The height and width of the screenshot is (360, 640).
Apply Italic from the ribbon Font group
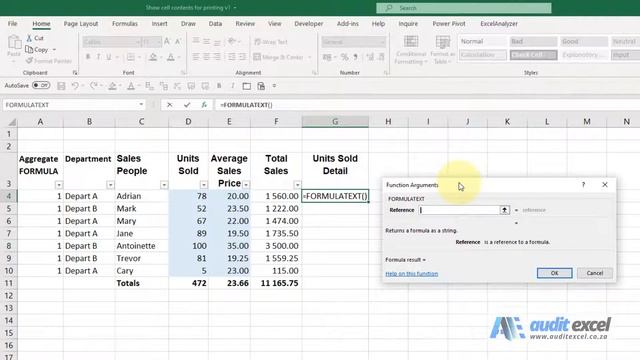98,57
